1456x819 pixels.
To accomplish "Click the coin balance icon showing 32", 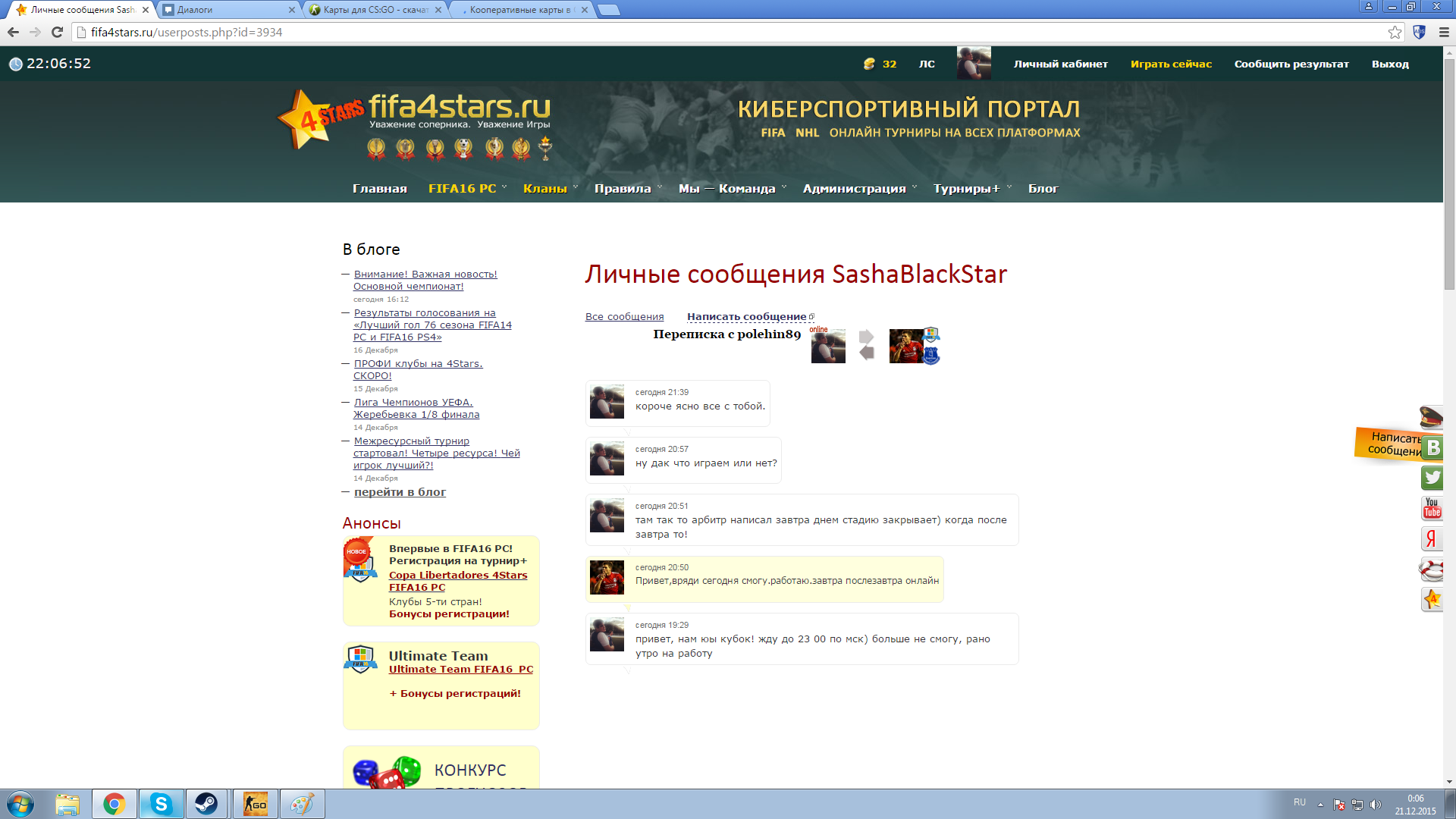I will [x=869, y=64].
